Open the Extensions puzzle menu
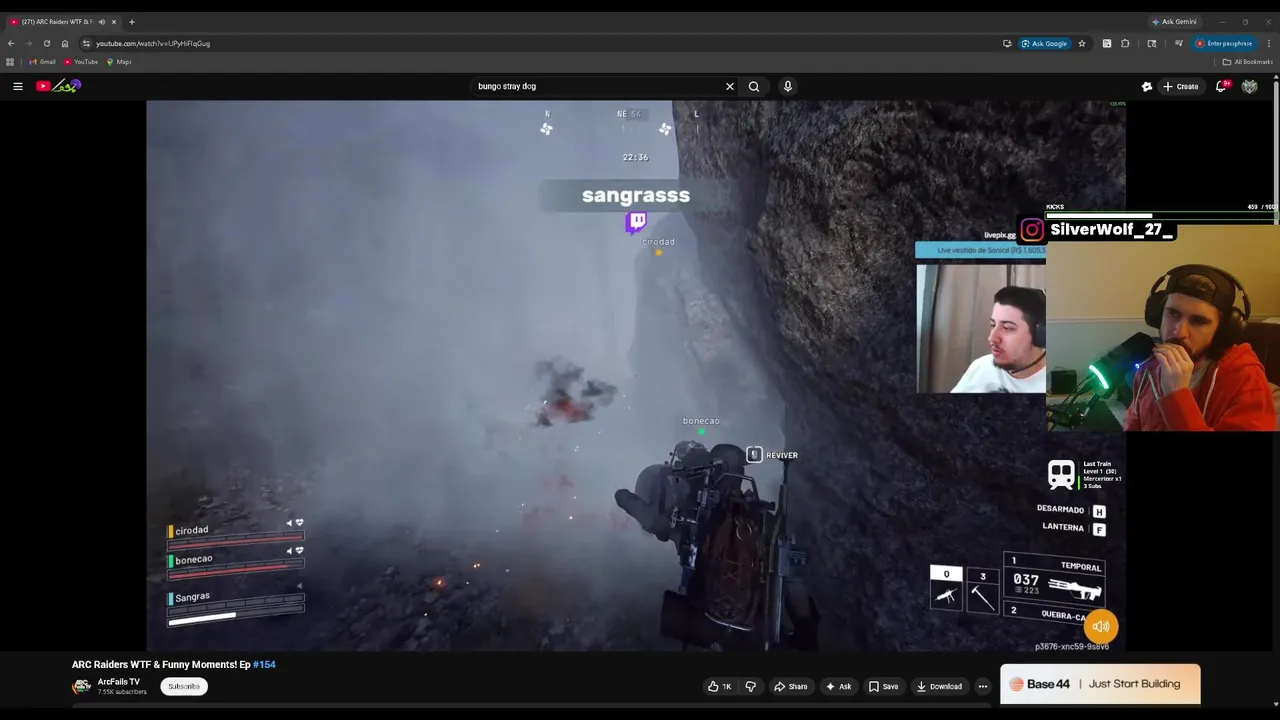The height and width of the screenshot is (720, 1280). coord(1125,43)
